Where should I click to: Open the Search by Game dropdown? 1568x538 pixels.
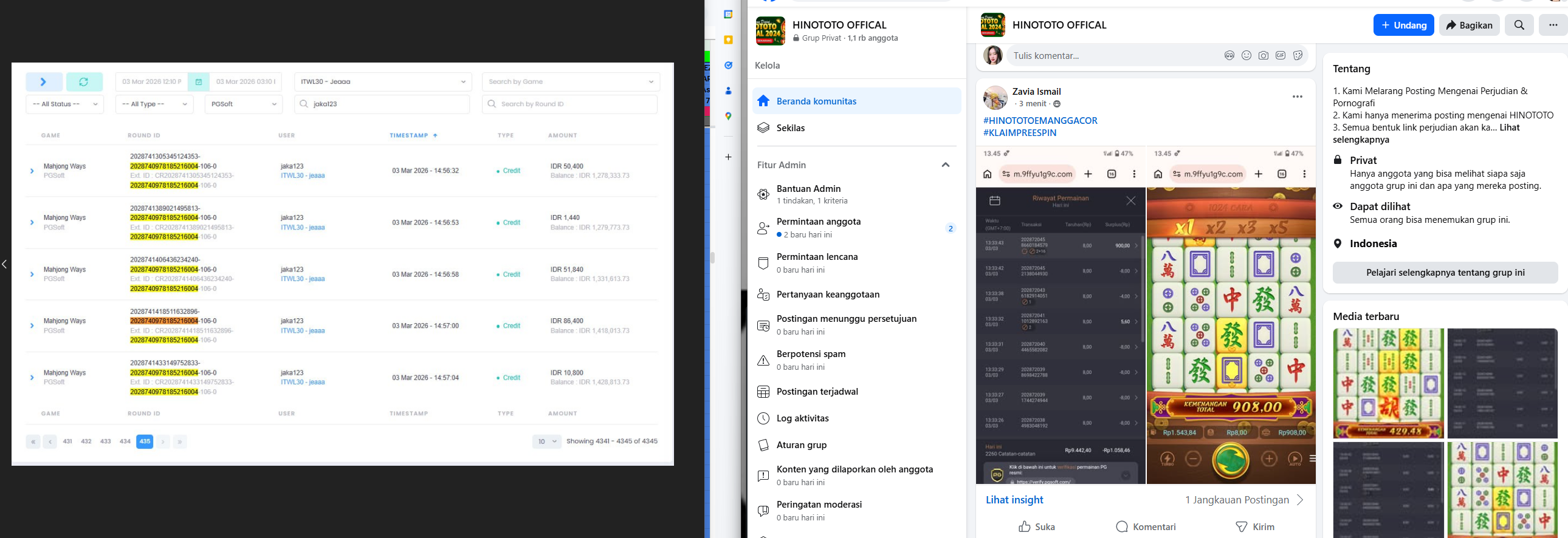(571, 81)
